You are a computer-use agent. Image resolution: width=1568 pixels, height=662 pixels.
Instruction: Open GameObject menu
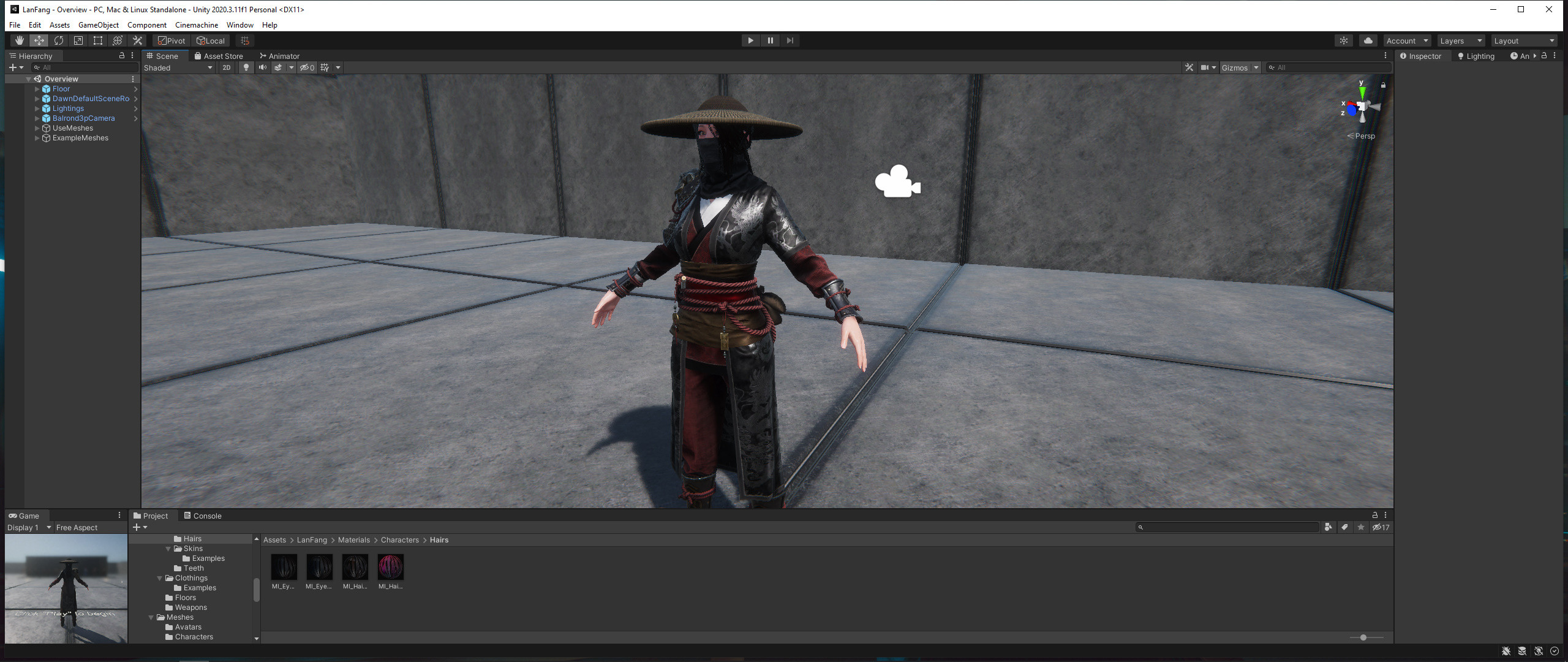(x=99, y=25)
